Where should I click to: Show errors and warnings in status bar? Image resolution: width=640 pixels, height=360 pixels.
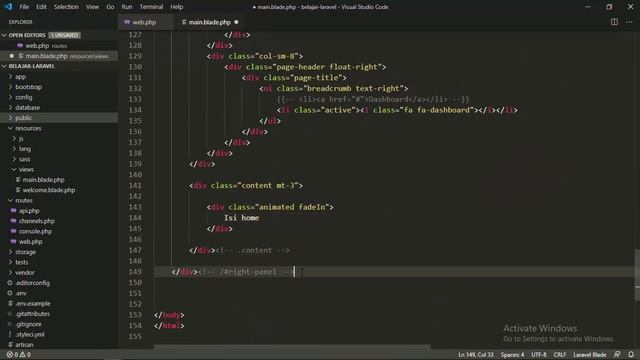(19, 355)
